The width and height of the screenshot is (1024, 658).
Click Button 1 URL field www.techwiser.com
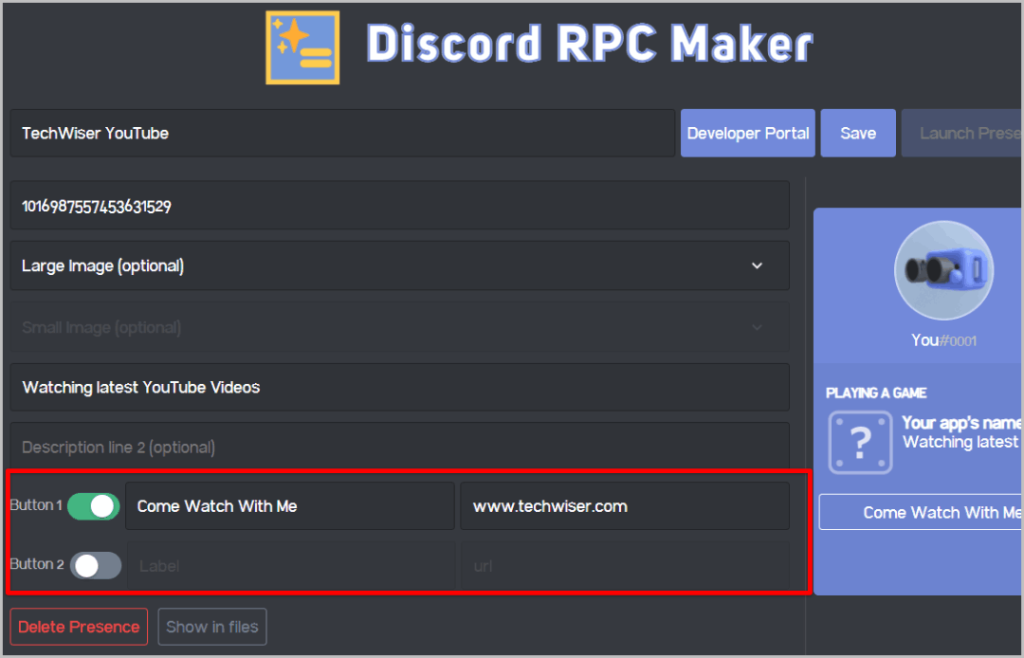point(625,506)
